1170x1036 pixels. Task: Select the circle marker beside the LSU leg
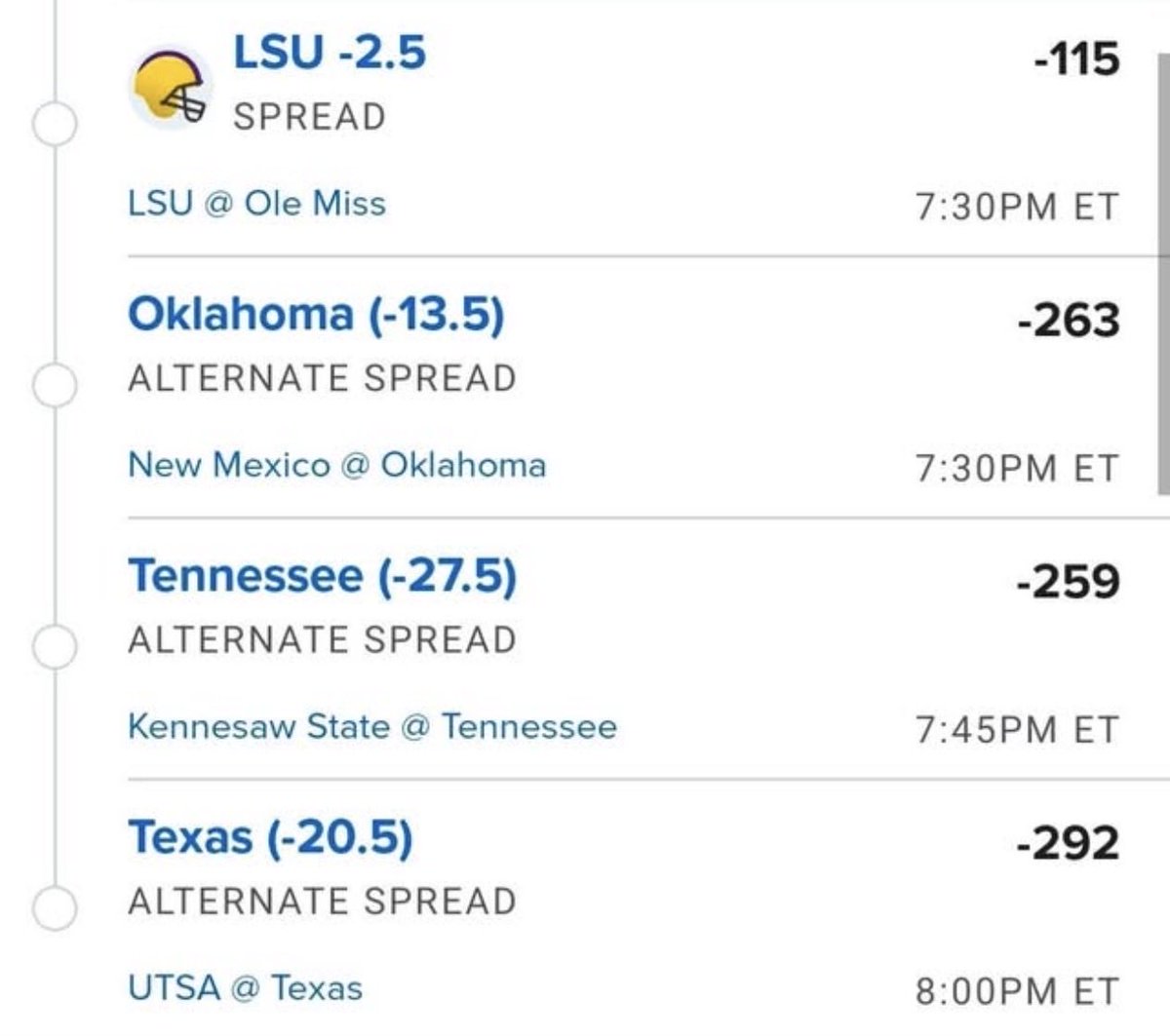[x=55, y=124]
